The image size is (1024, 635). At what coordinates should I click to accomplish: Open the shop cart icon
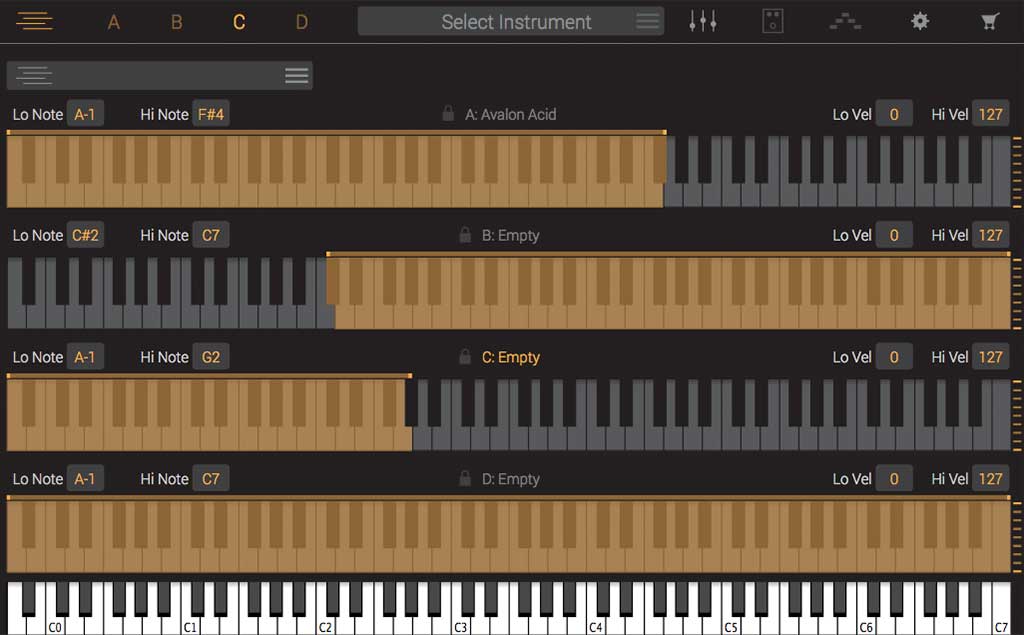point(990,21)
